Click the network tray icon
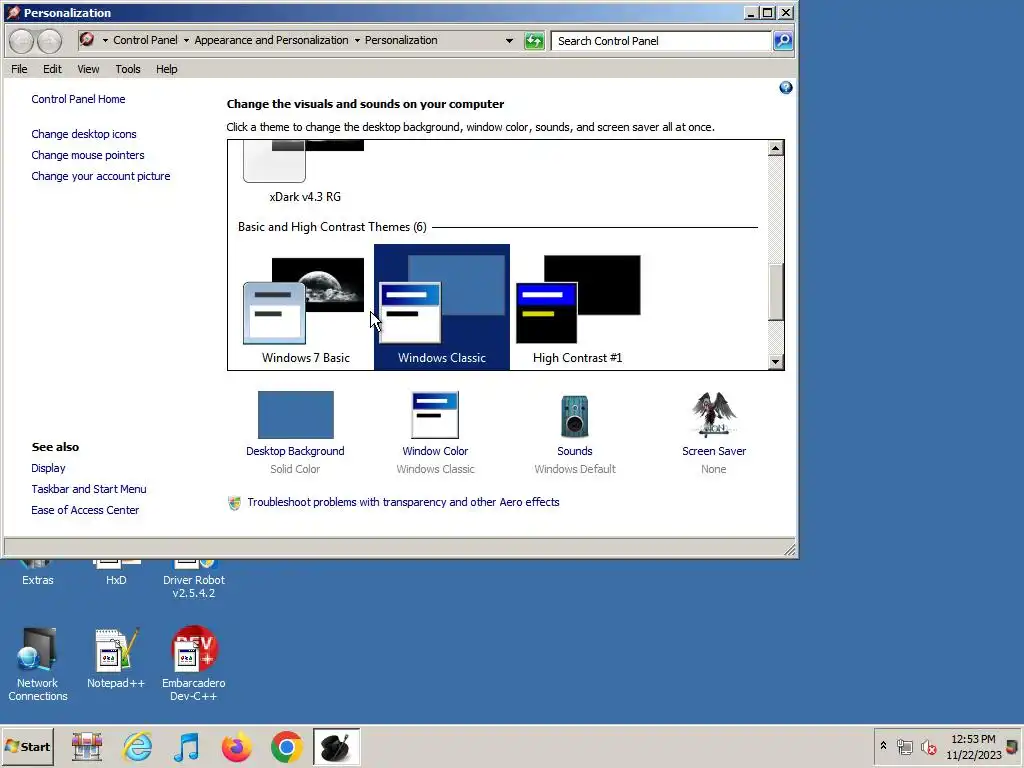1024x768 pixels. (x=904, y=746)
